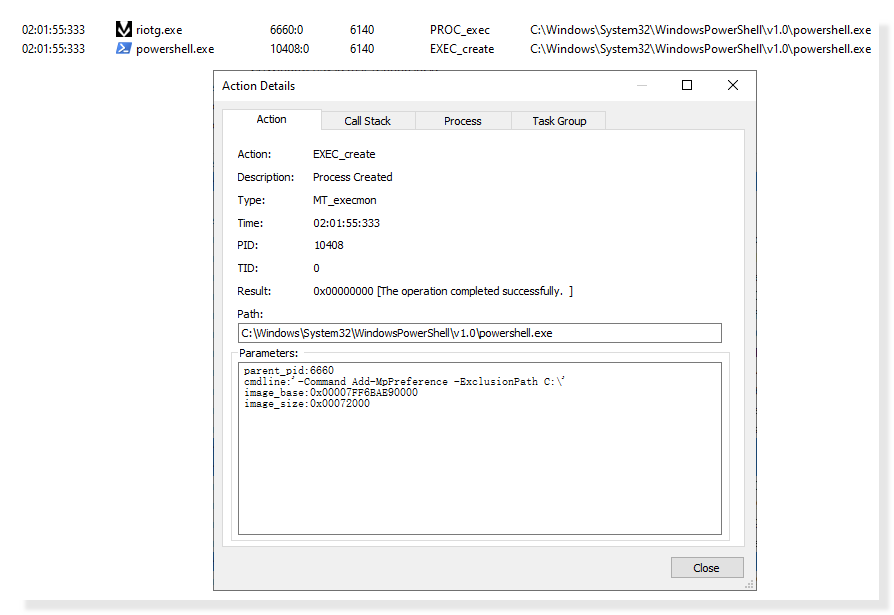Screen dimensions: 894x615
Task: Click the EXEC_create cell in the event list
Action: pos(462,49)
